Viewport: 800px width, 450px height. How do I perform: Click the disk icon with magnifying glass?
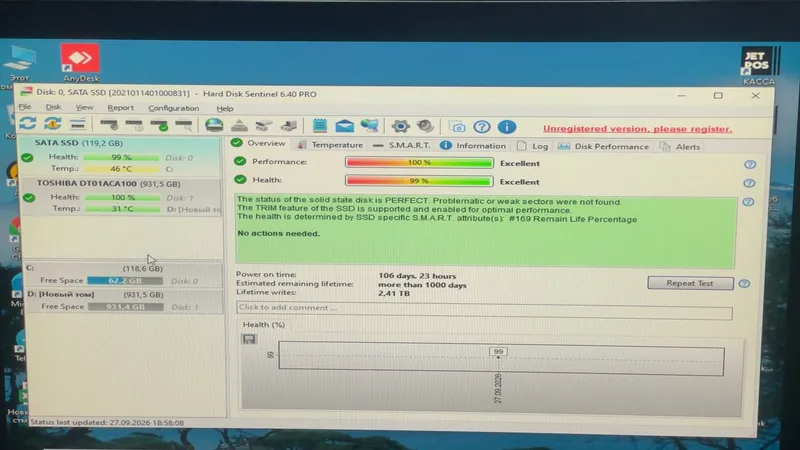pos(184,124)
